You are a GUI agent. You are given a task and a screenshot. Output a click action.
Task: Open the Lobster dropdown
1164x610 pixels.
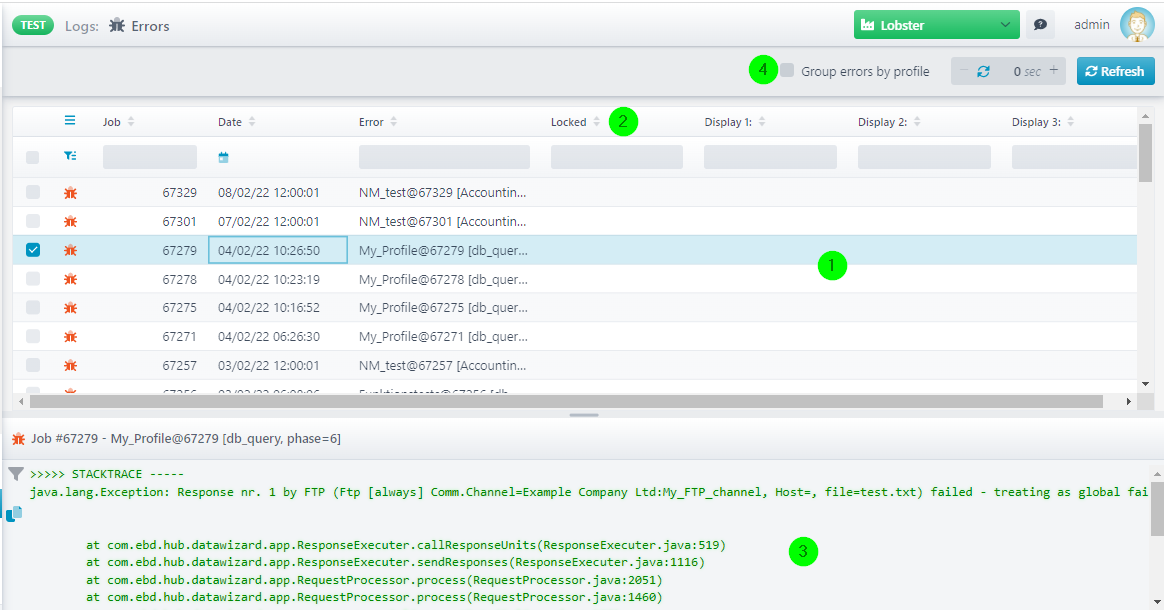[936, 24]
